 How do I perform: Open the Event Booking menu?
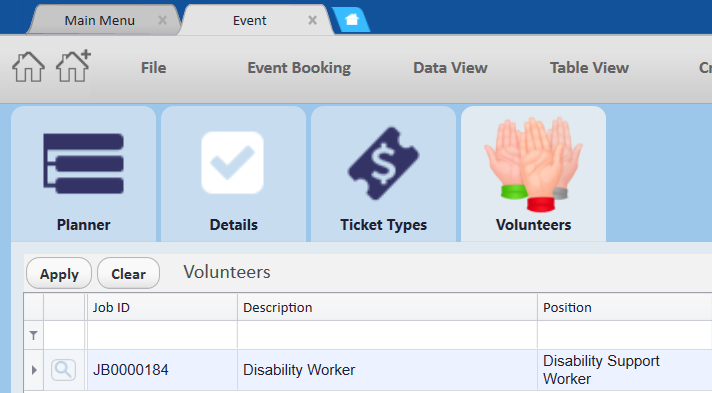(299, 68)
